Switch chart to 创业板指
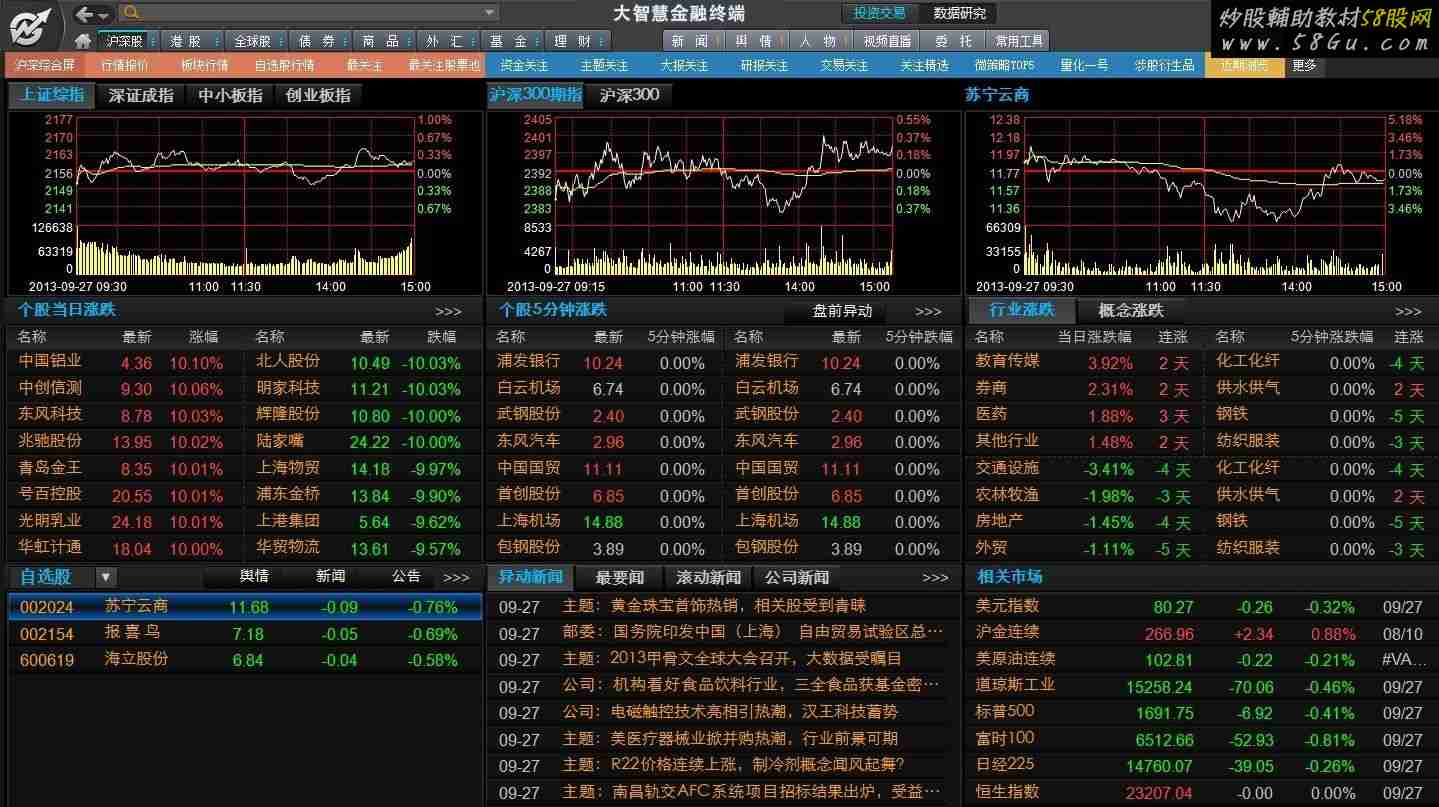 click(318, 95)
